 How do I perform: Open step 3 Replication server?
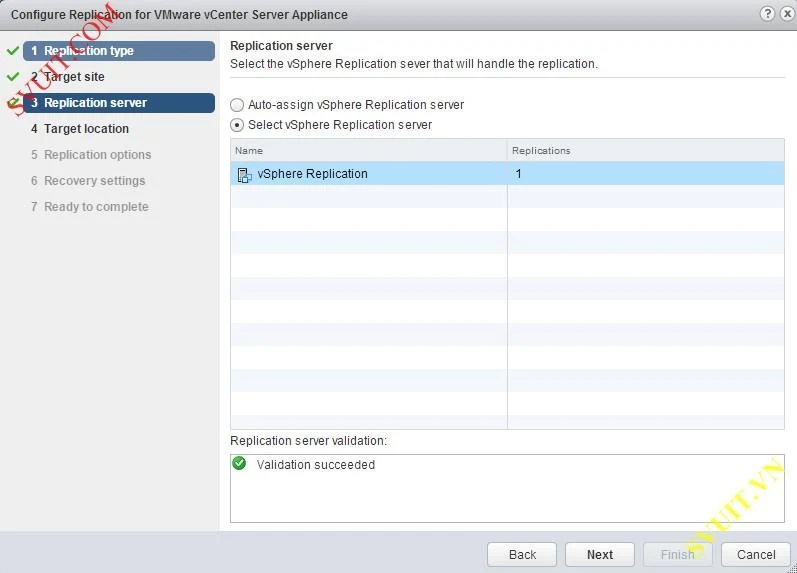point(119,103)
